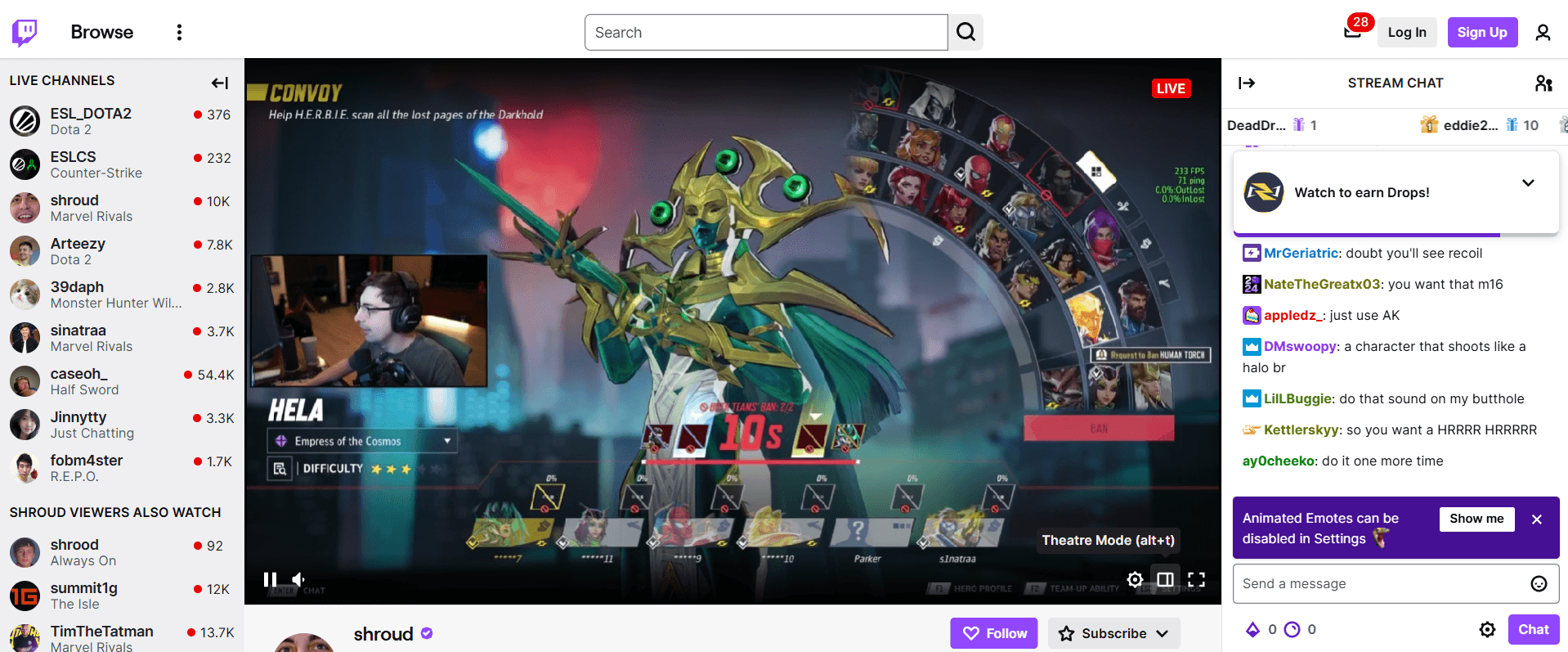
Task: Expand the Watch to earn Drops panel
Action: tap(1528, 182)
